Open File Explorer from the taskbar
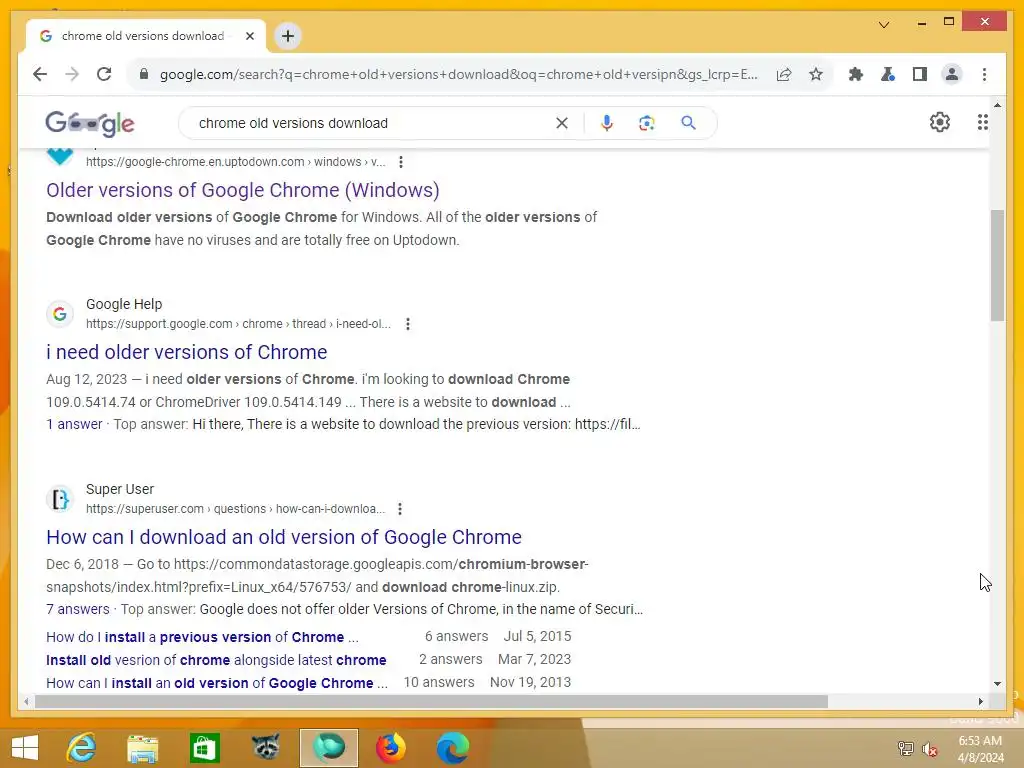 142,748
